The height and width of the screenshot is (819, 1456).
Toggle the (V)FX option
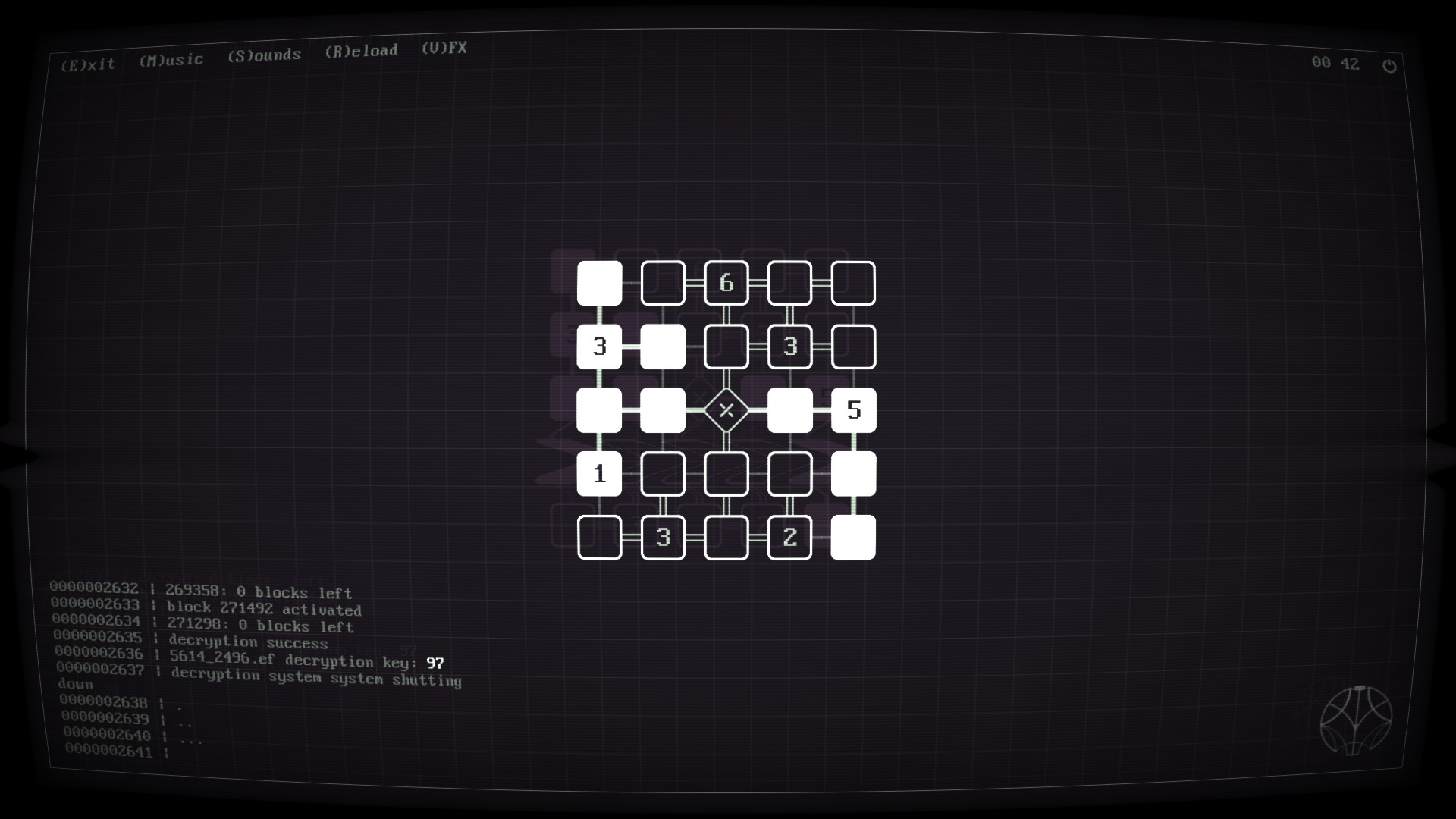point(444,48)
